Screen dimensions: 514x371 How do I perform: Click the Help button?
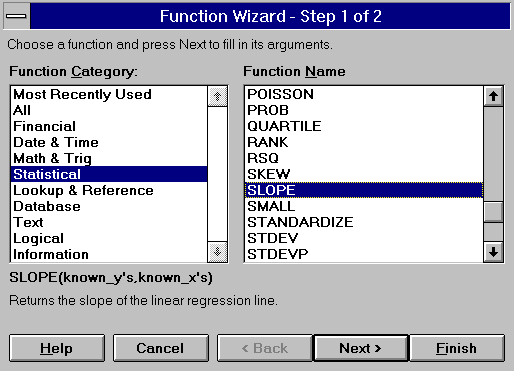(x=57, y=348)
